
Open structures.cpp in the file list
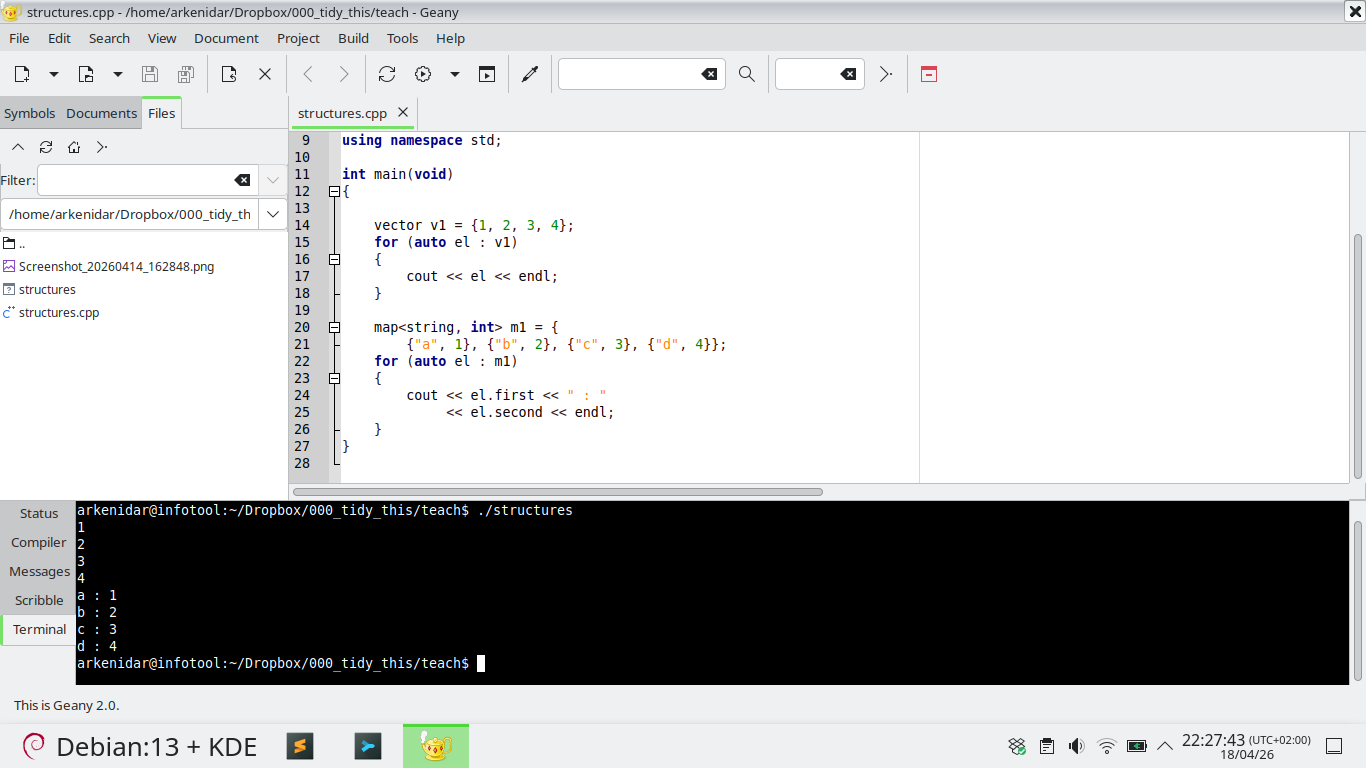click(59, 312)
